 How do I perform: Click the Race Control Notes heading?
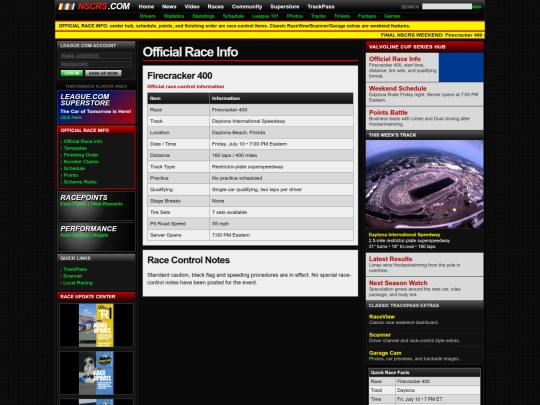[188, 260]
